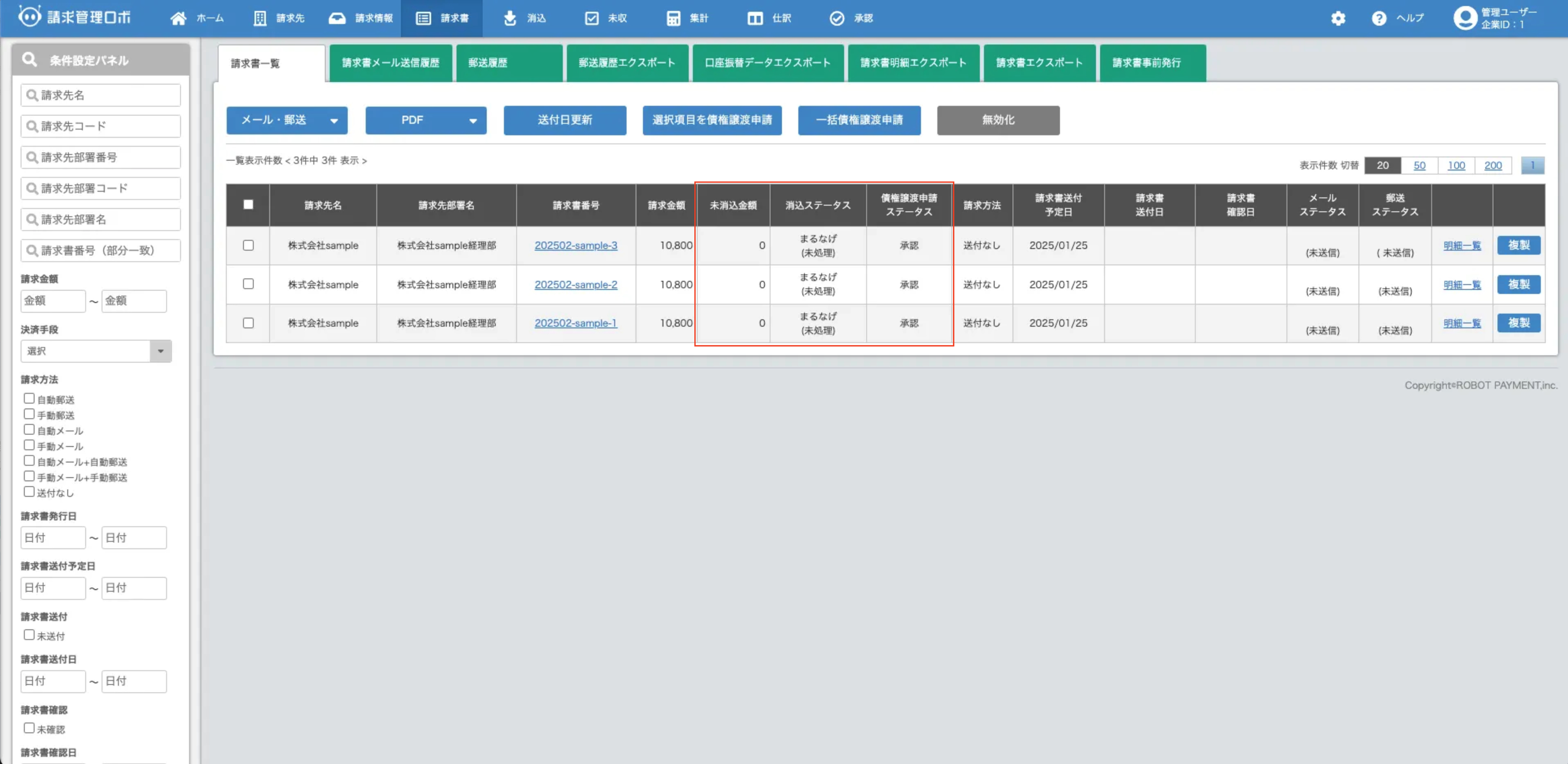Click the 条件設定パネル magnifier icon
The image size is (1568, 764).
point(29,60)
